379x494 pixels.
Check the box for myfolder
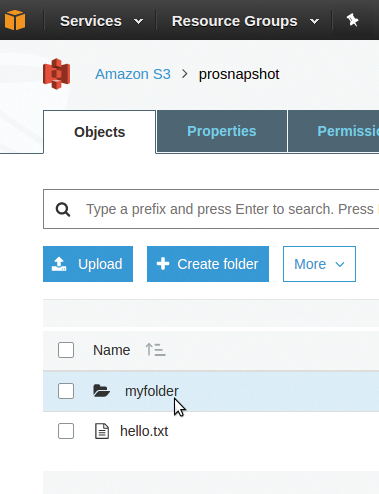[x=66, y=391]
